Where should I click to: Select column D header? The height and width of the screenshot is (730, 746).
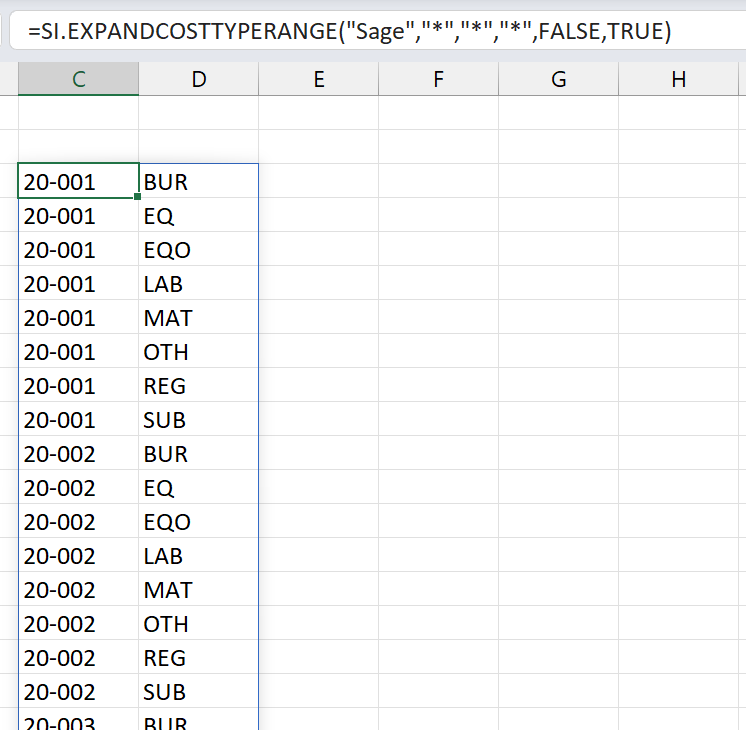click(x=198, y=79)
